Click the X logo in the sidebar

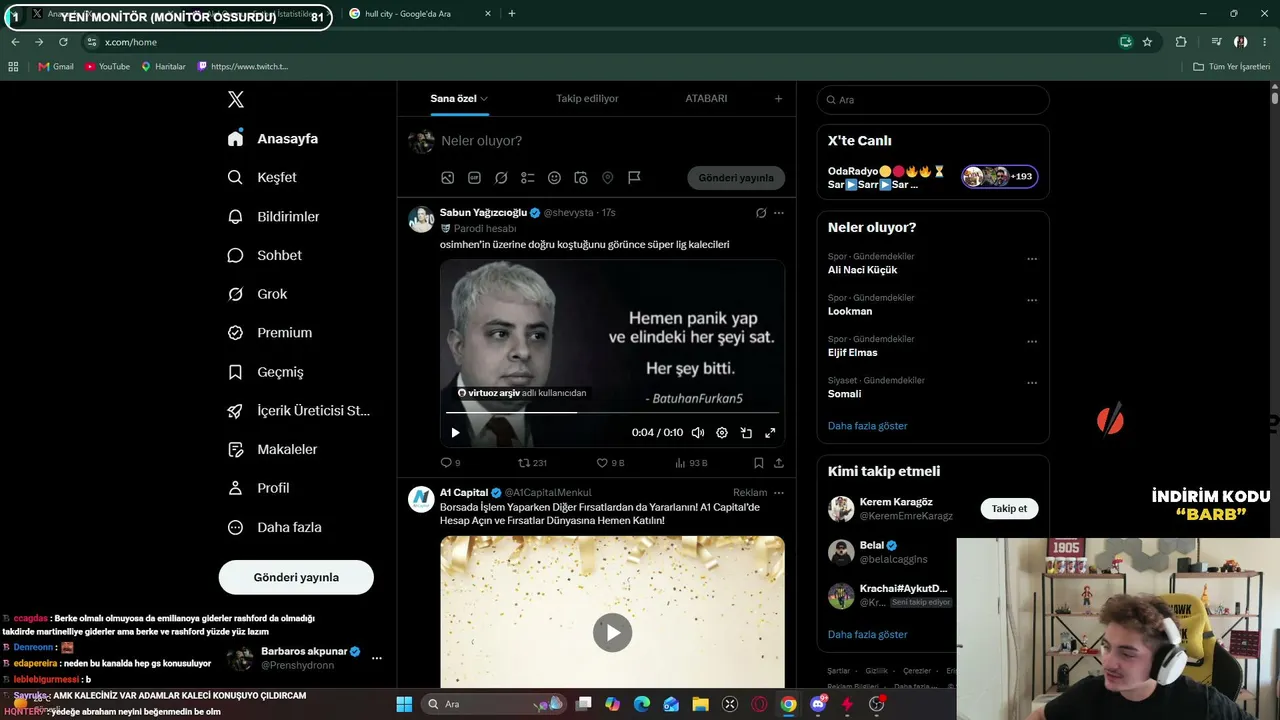(236, 99)
